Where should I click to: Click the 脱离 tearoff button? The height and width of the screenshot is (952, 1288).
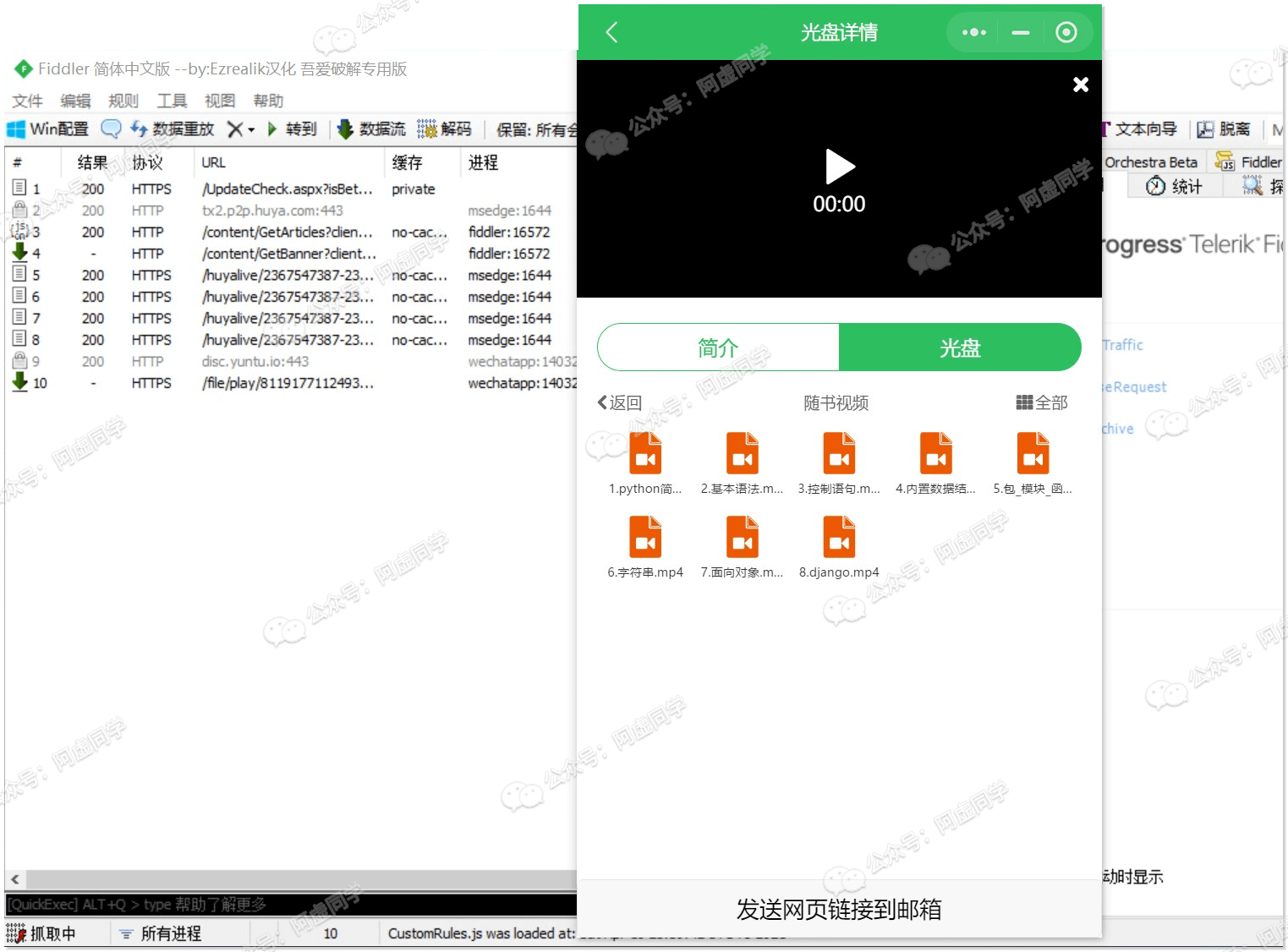(x=1224, y=129)
